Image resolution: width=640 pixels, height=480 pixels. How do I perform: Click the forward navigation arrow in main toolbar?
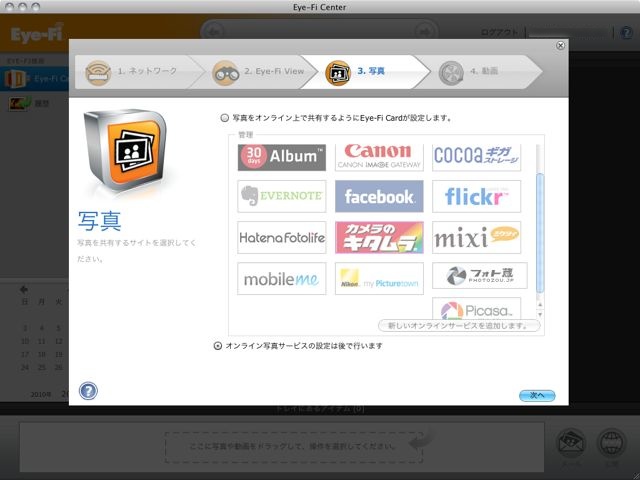(x=424, y=32)
